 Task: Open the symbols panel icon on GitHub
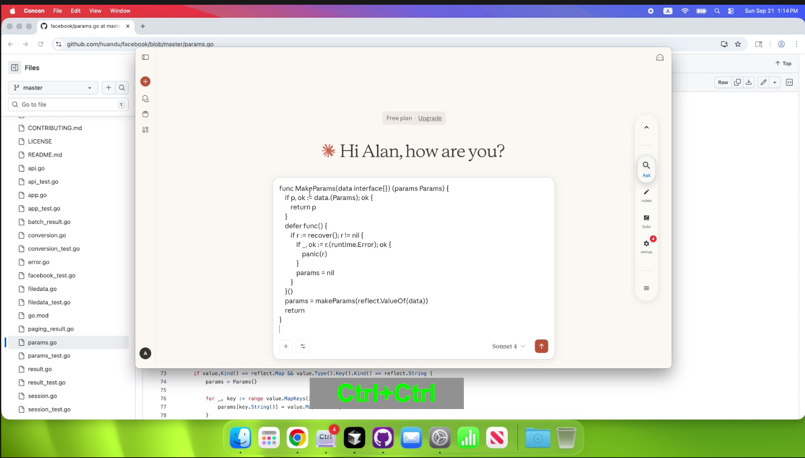(x=790, y=82)
